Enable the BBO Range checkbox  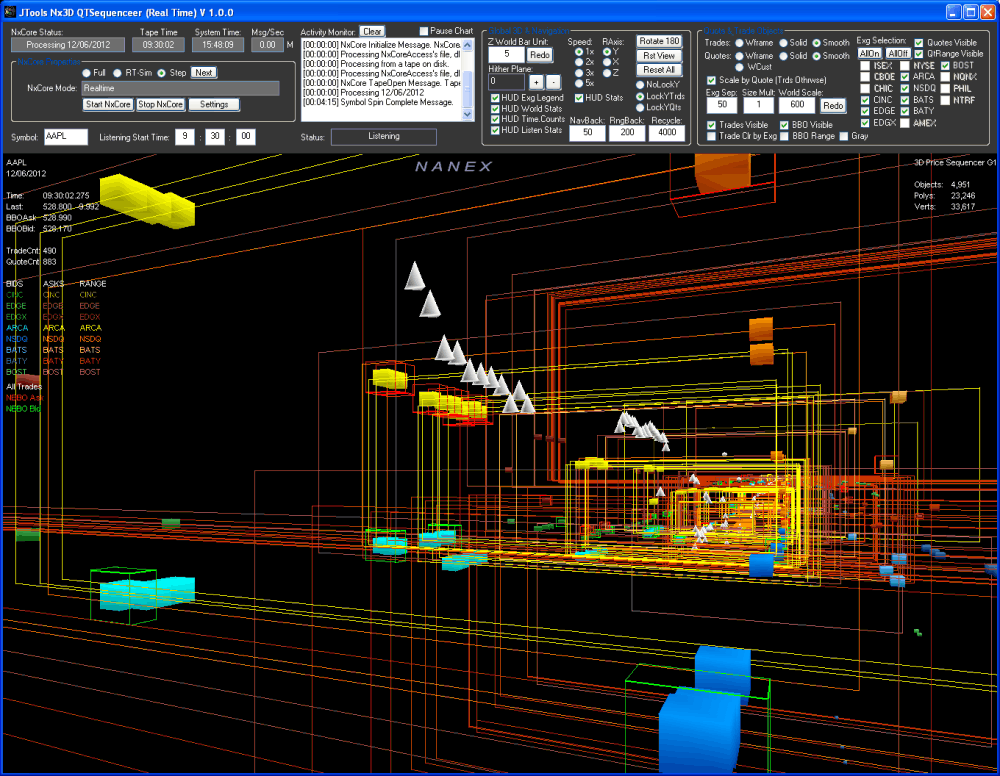pos(784,136)
